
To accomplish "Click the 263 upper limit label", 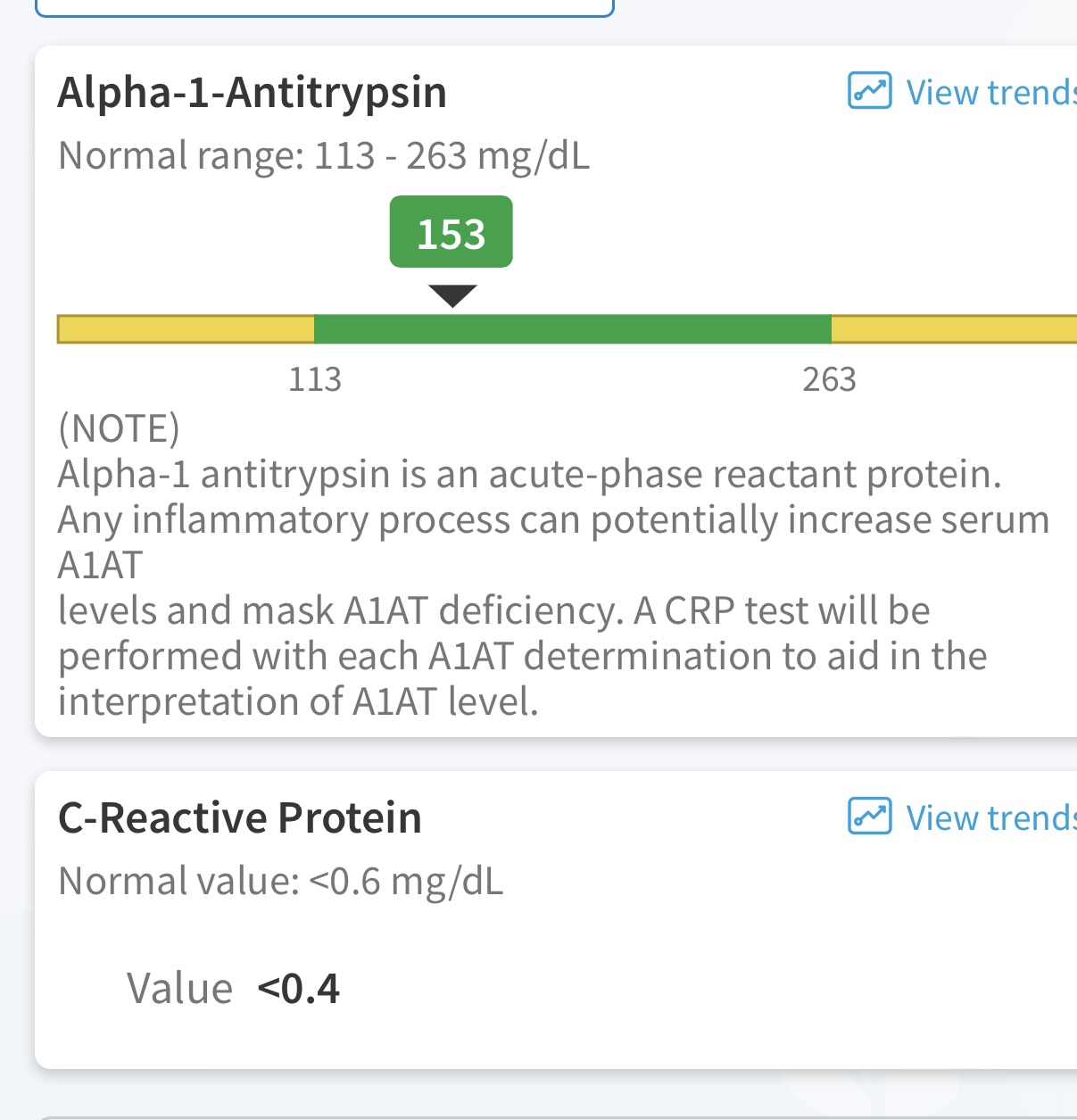I will [x=829, y=380].
